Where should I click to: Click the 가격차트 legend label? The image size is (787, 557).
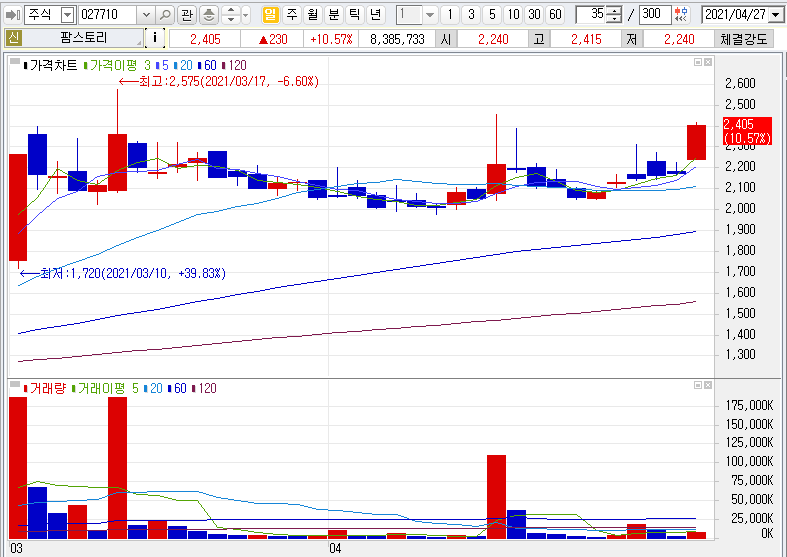(53, 65)
